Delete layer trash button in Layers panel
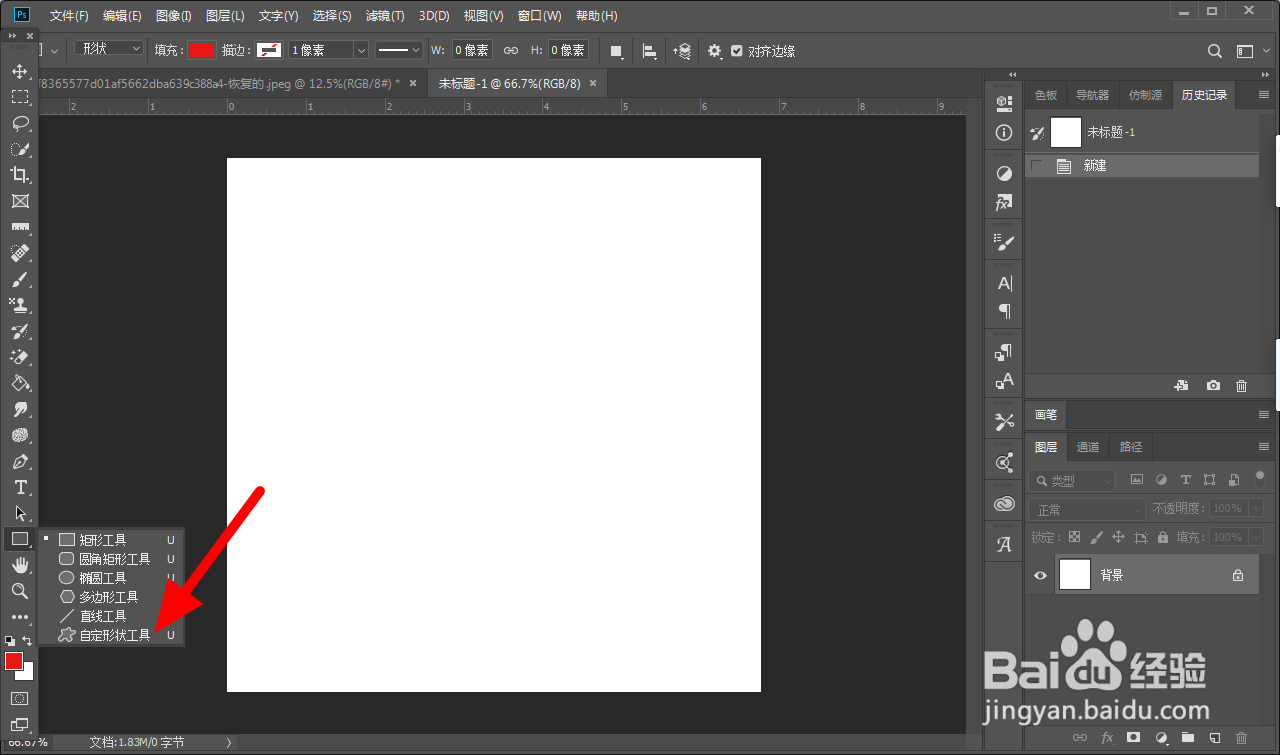This screenshot has height=755, width=1280. coord(1242,738)
